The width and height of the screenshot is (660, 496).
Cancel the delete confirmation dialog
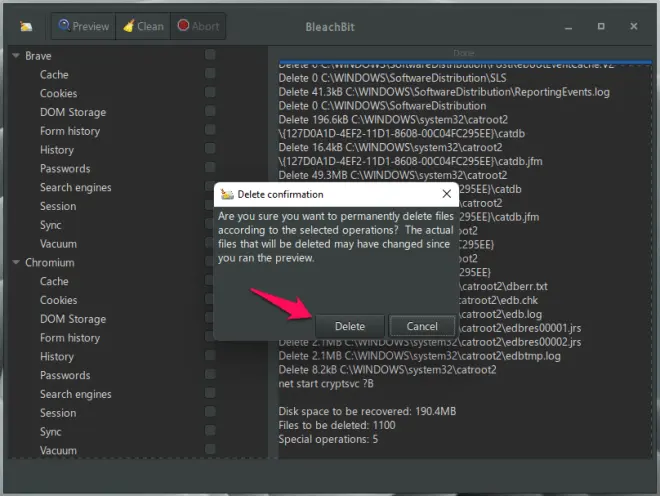pyautogui.click(x=422, y=326)
